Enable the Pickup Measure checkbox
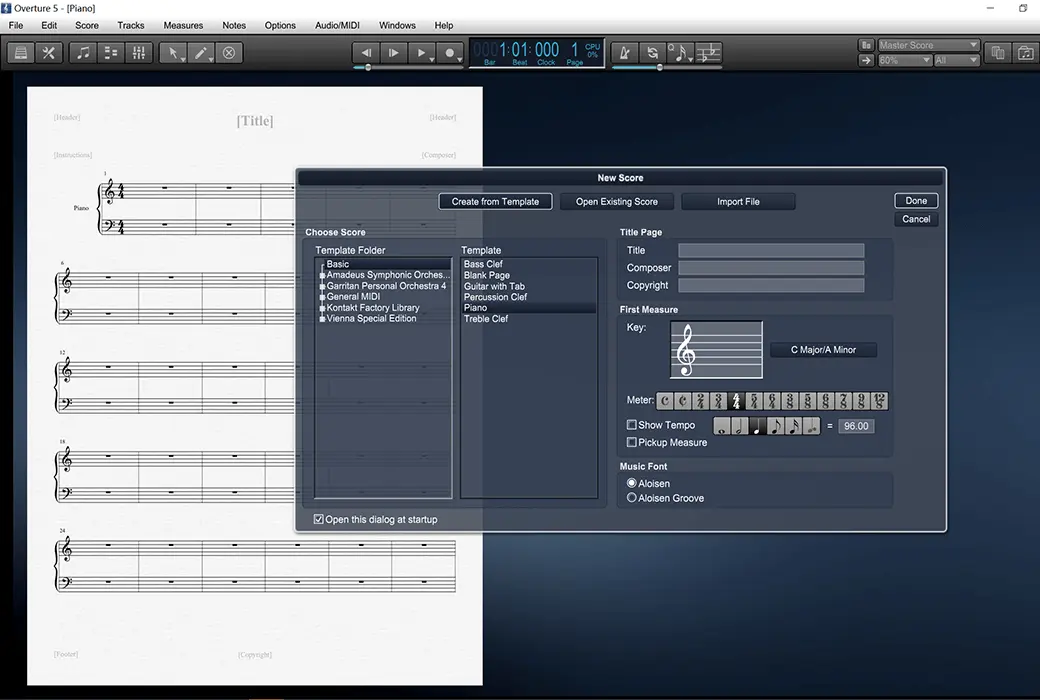Viewport: 1040px width, 700px height. 631,442
